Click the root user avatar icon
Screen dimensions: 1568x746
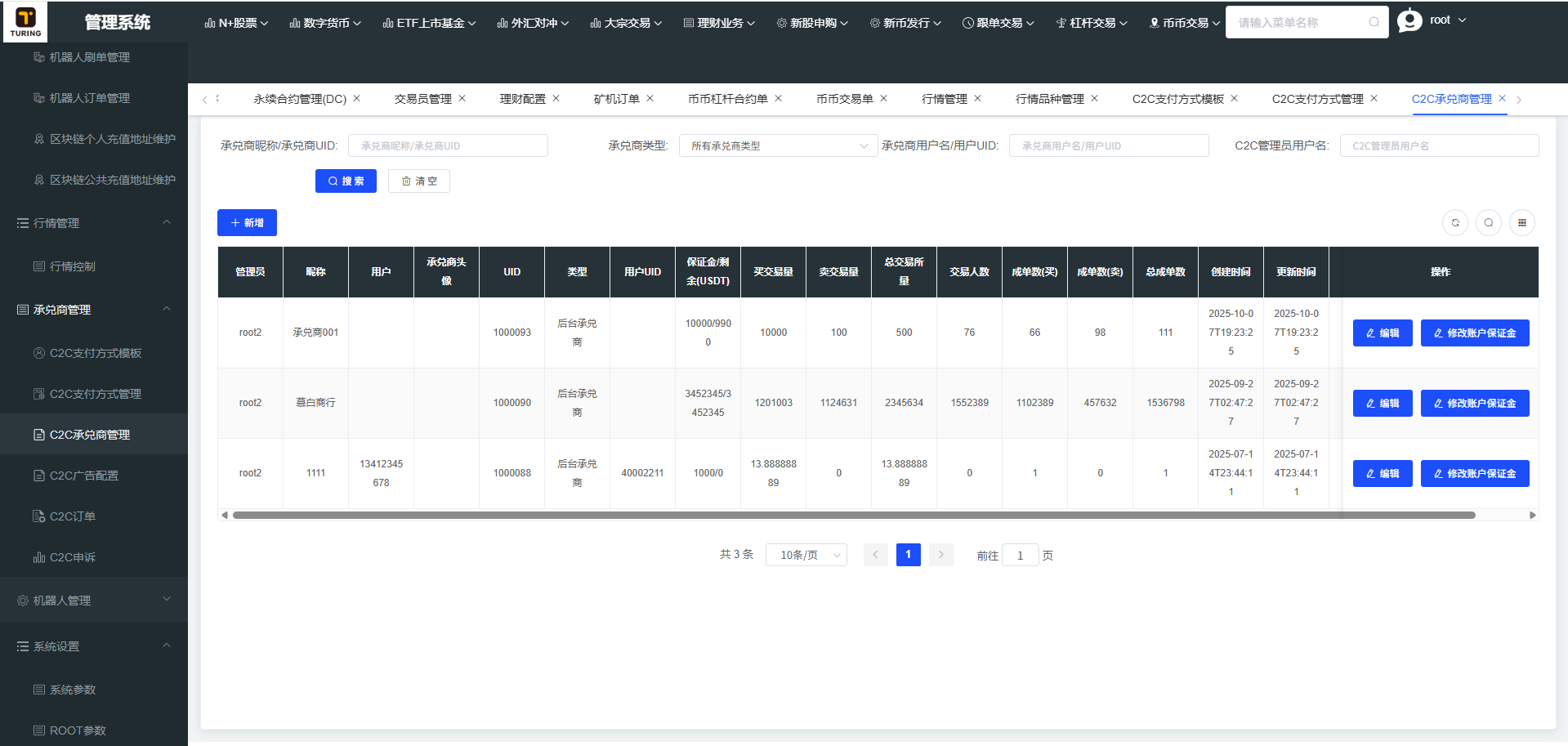(x=1409, y=20)
